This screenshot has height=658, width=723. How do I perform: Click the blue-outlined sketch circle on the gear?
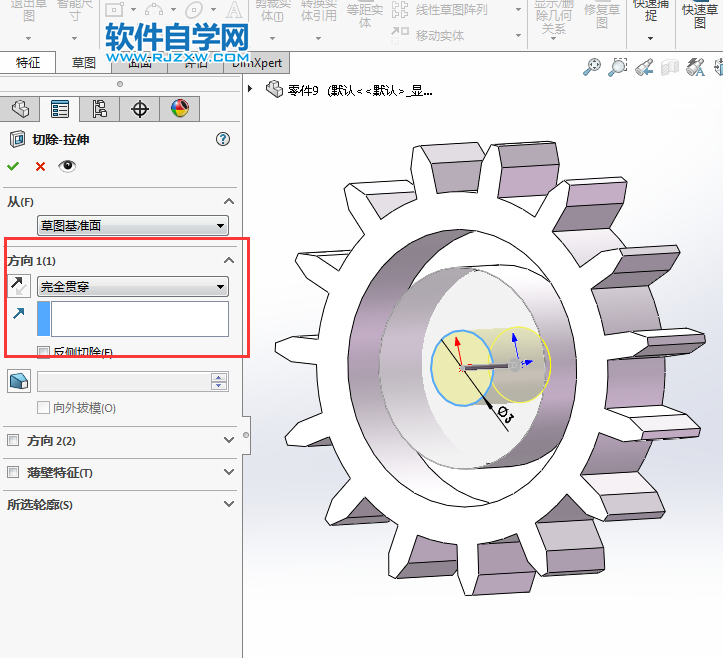coord(461,368)
